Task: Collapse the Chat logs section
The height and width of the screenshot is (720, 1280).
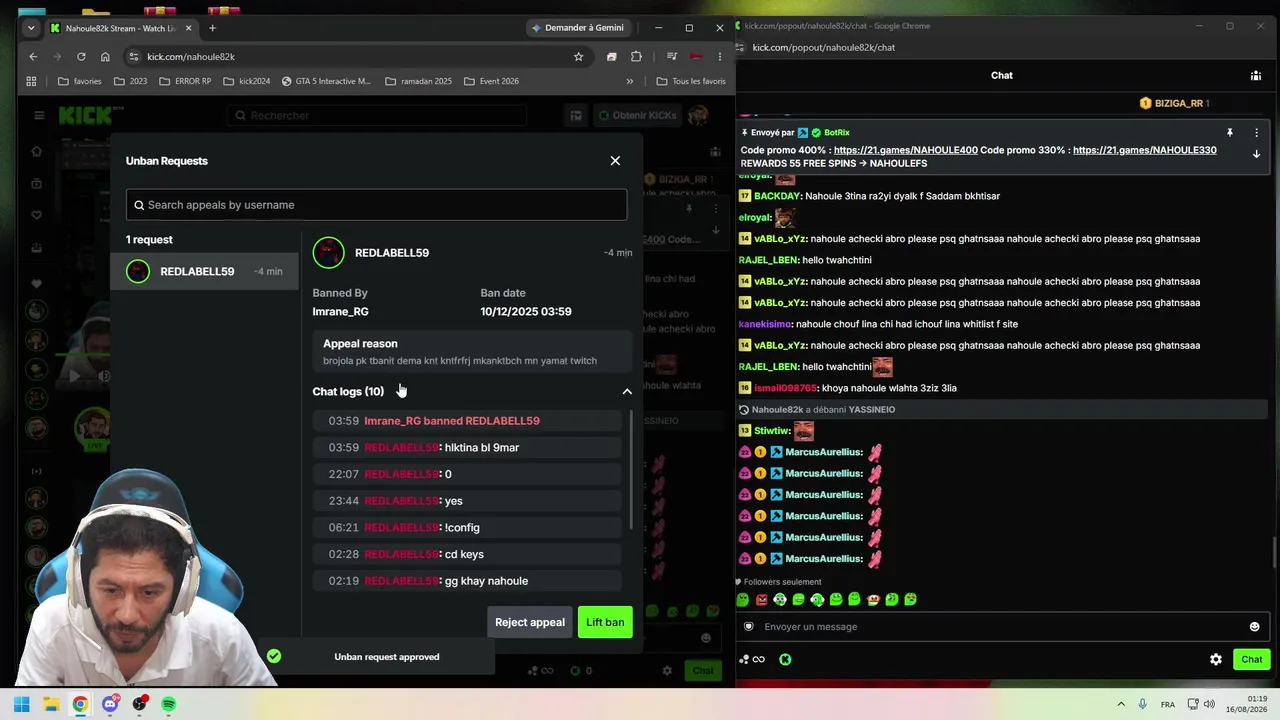Action: click(x=627, y=392)
